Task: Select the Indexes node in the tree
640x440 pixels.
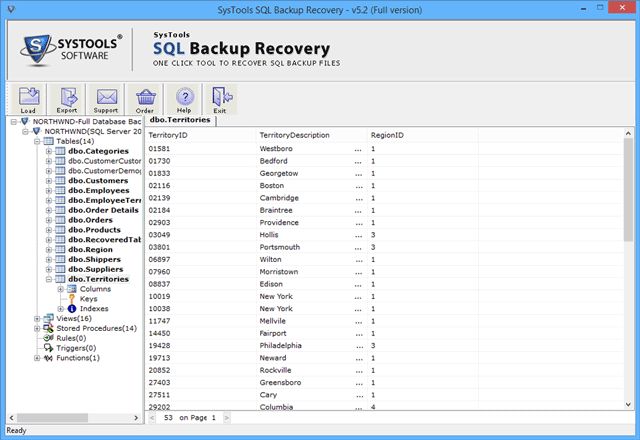Action: (94, 308)
